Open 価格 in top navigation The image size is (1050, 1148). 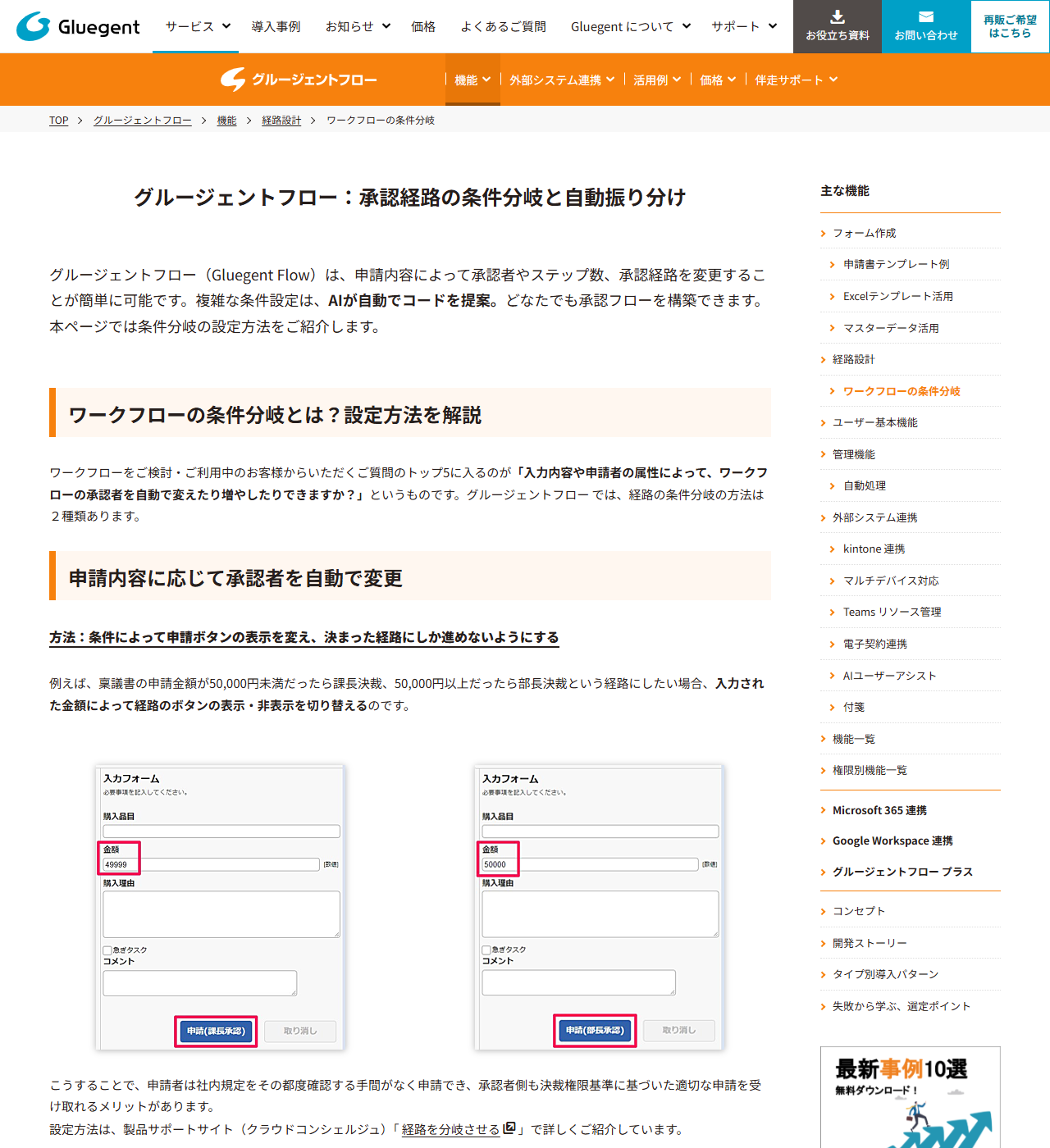tap(423, 26)
